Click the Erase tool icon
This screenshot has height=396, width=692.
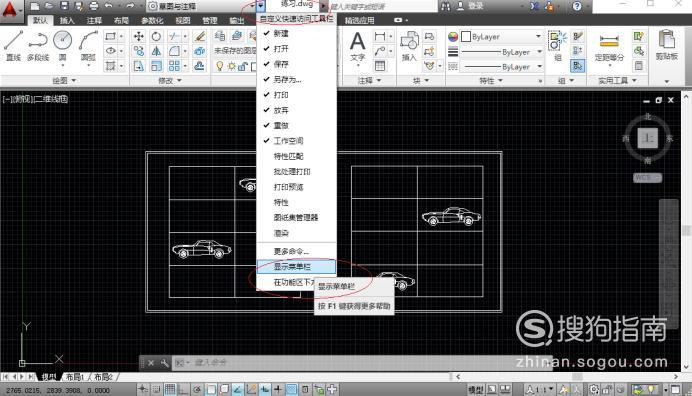tap(199, 36)
